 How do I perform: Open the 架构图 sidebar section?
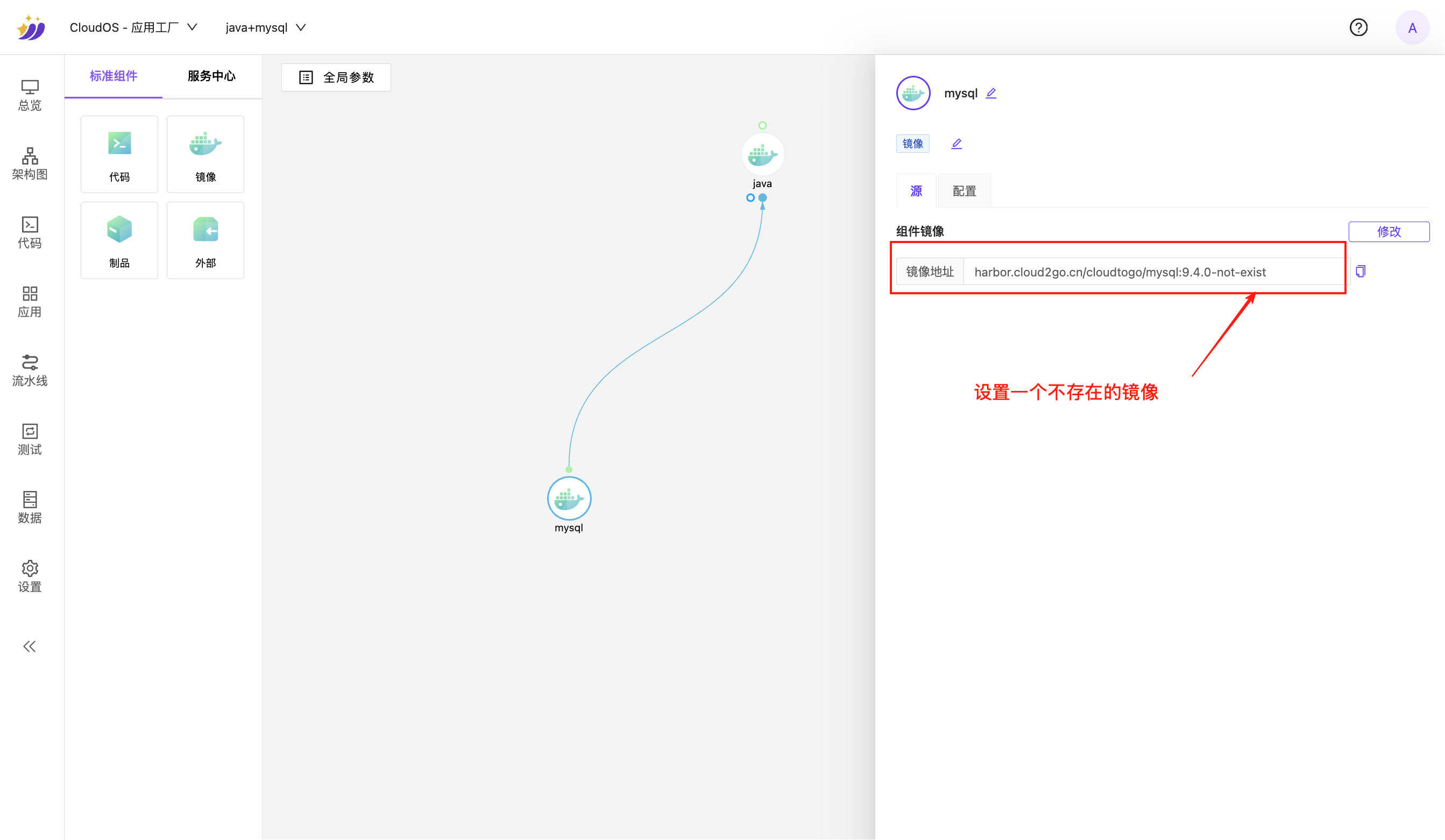pos(30,163)
